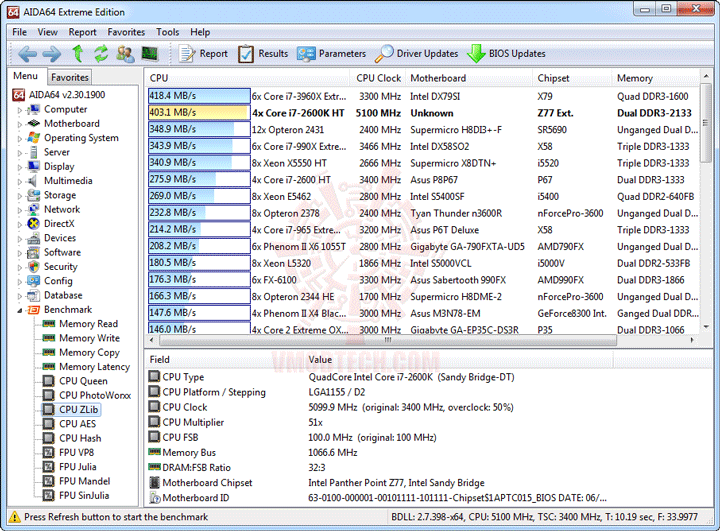Click the green Up arrow toolbar icon

click(78, 54)
